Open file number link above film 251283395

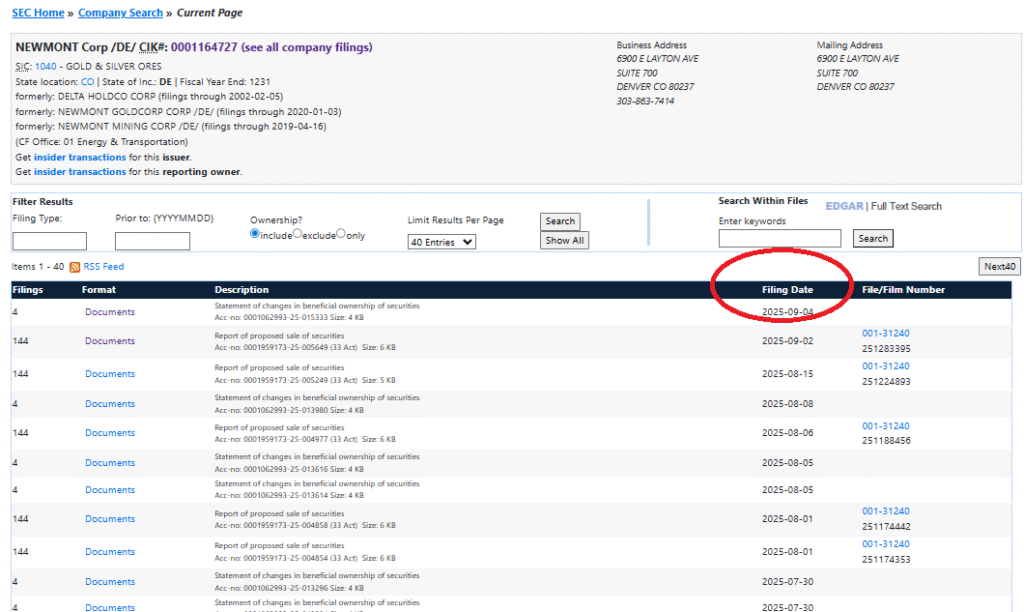coord(886,333)
